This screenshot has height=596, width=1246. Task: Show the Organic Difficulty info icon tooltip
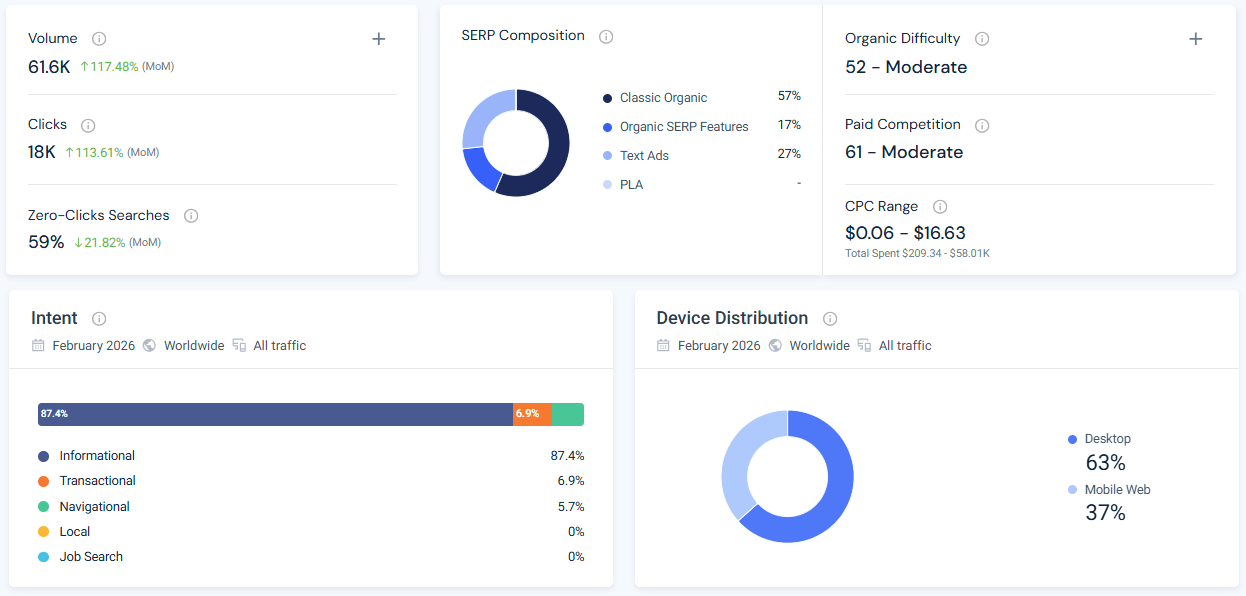tap(982, 39)
